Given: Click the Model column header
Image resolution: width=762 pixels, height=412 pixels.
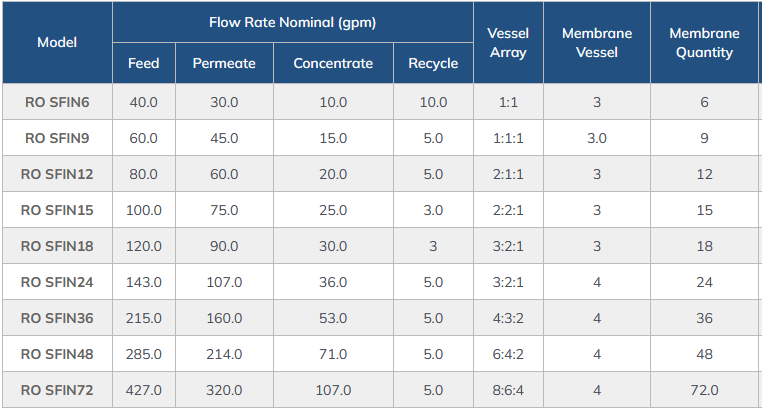Looking at the screenshot, I should click(x=57, y=42).
